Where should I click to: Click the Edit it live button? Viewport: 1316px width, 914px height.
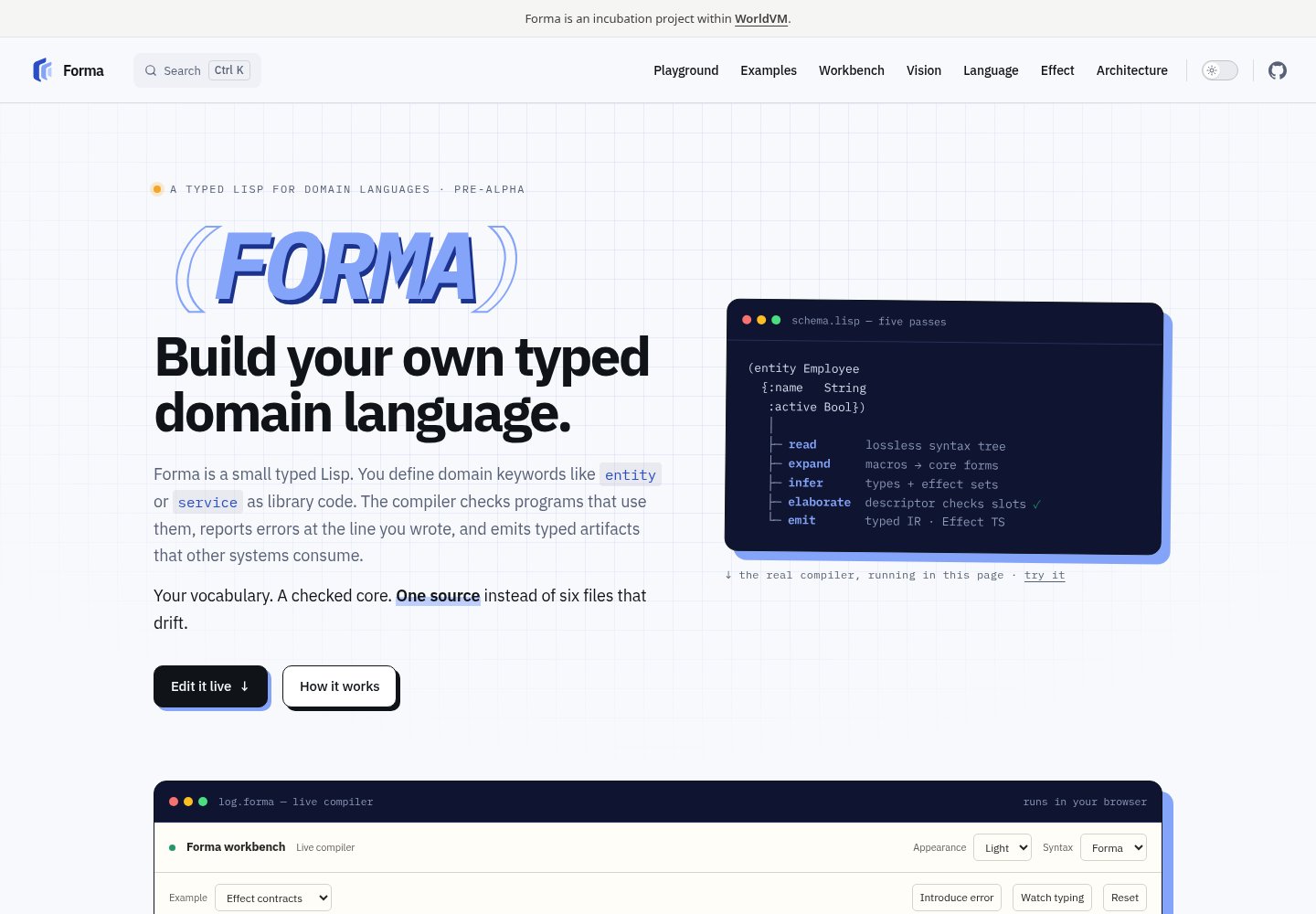tap(210, 686)
